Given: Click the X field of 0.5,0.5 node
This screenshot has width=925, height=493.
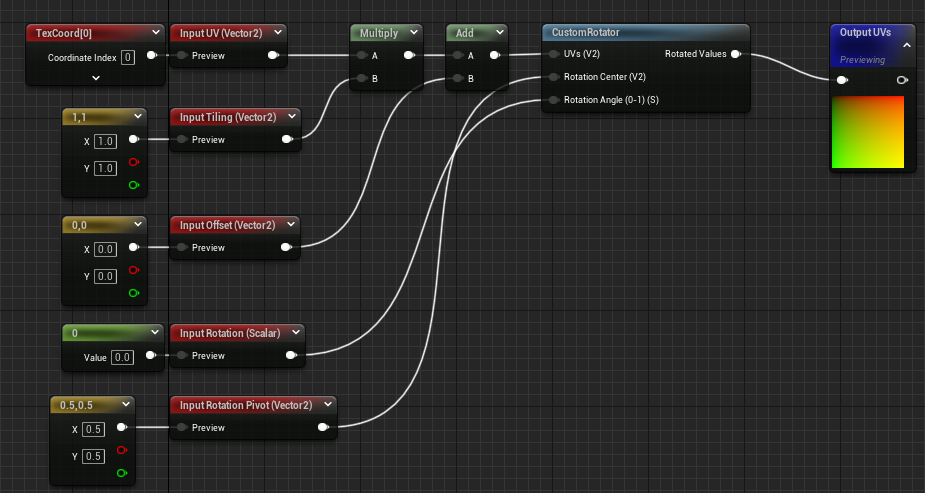Looking at the screenshot, I should tap(94, 428).
